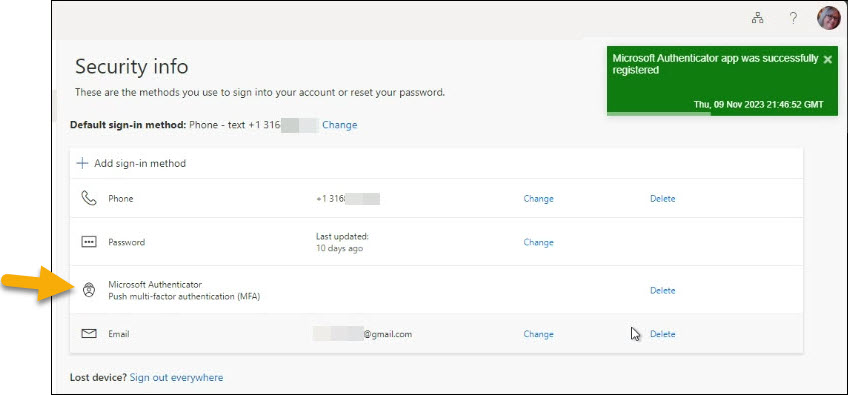This screenshot has height=395, width=848.
Task: Click Change in the Email row
Action: (538, 334)
